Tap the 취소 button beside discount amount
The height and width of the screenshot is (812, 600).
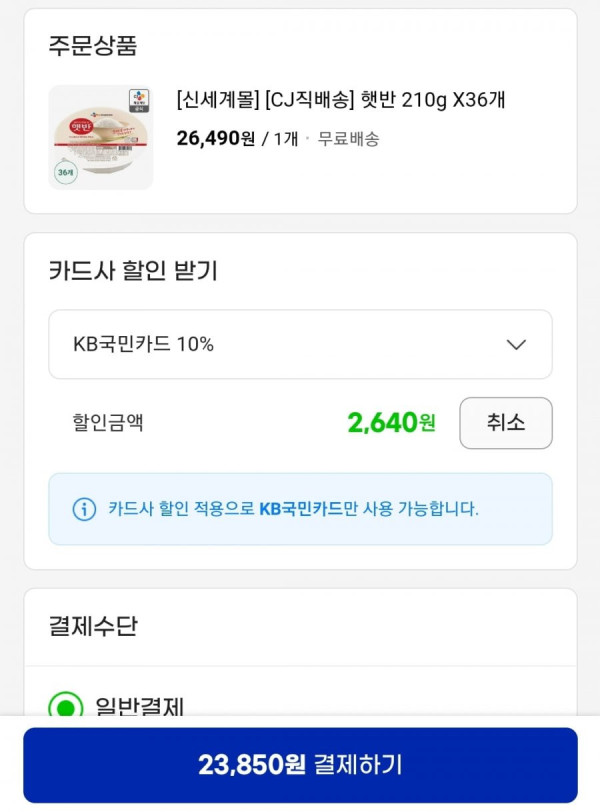[506, 423]
